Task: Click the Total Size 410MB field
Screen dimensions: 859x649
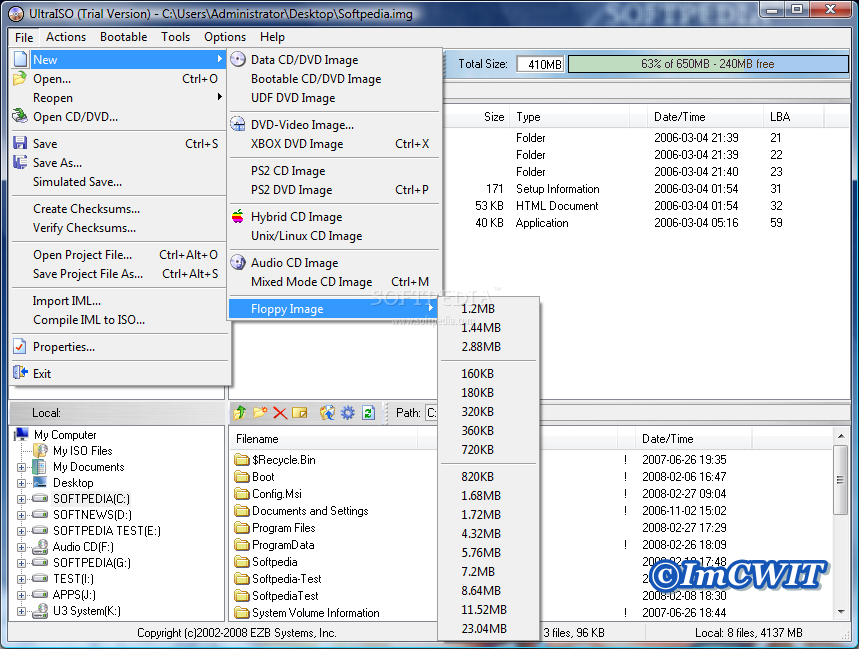Action: (540, 64)
